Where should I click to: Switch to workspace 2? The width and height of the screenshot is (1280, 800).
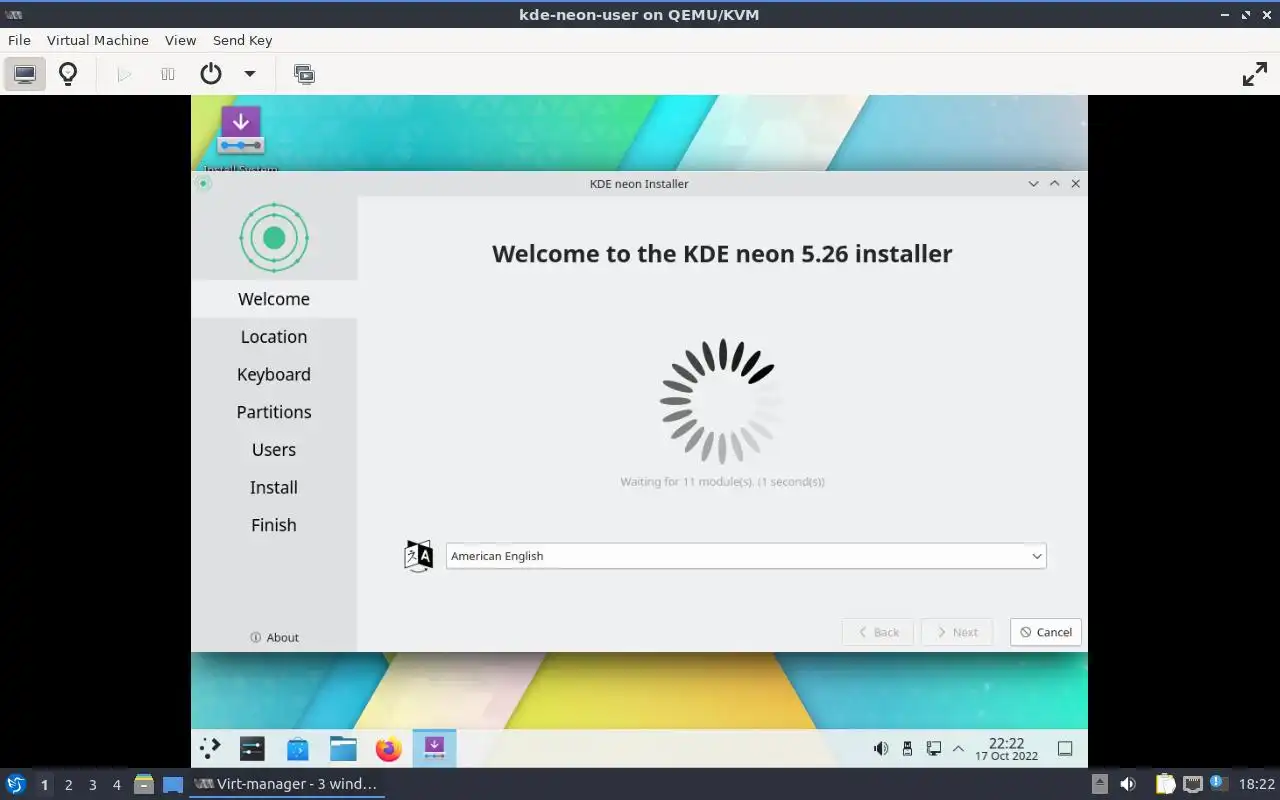click(x=68, y=785)
